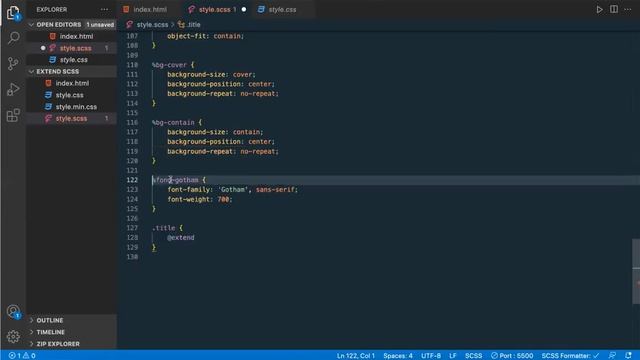640x360 pixels.
Task: Open the Explorer view in activity bar
Action: pos(13,12)
